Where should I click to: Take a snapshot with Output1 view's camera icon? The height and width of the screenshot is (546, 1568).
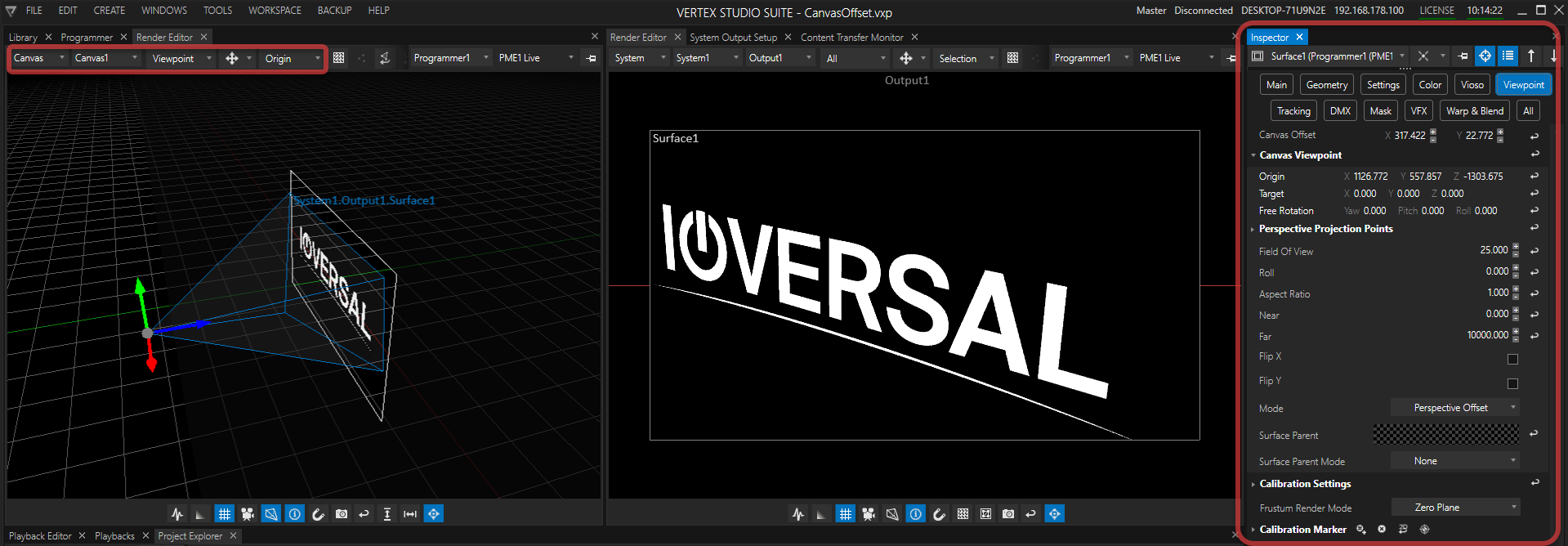point(1008,514)
